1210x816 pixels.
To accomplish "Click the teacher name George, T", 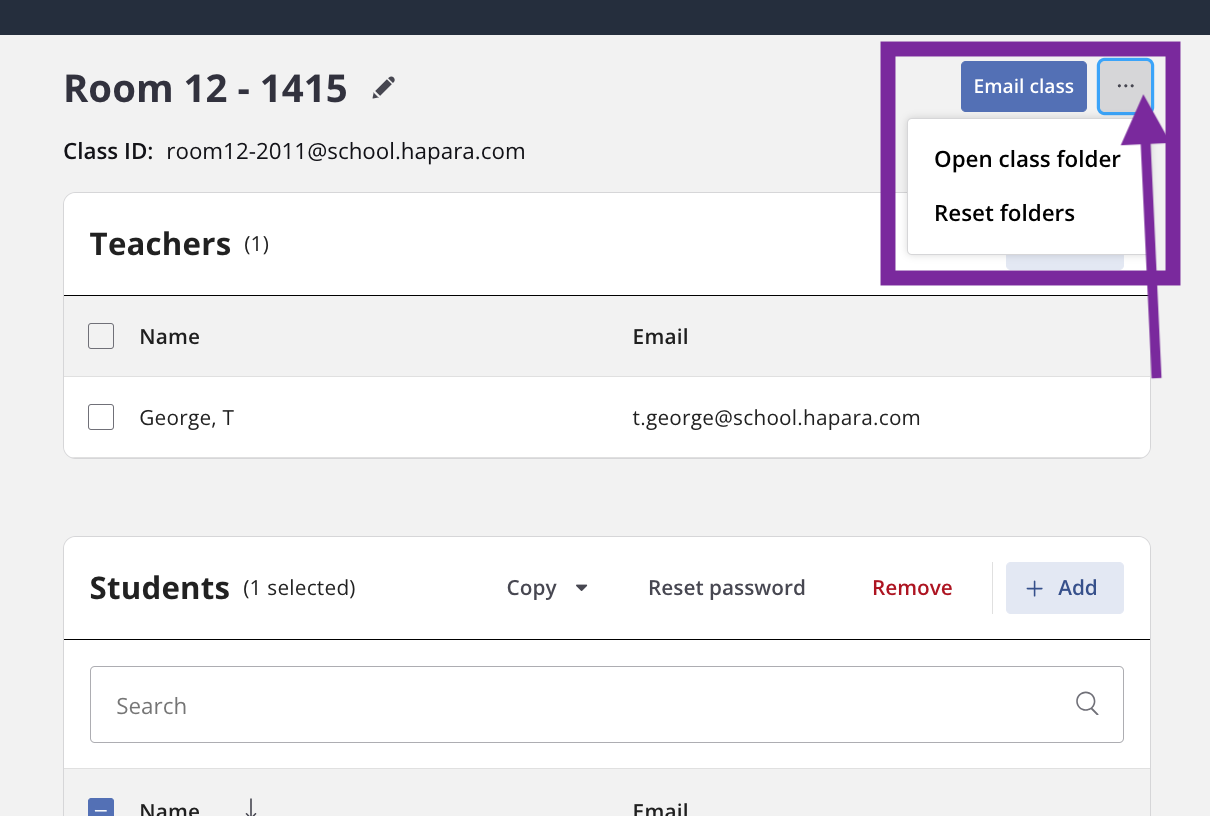I will pyautogui.click(x=186, y=417).
